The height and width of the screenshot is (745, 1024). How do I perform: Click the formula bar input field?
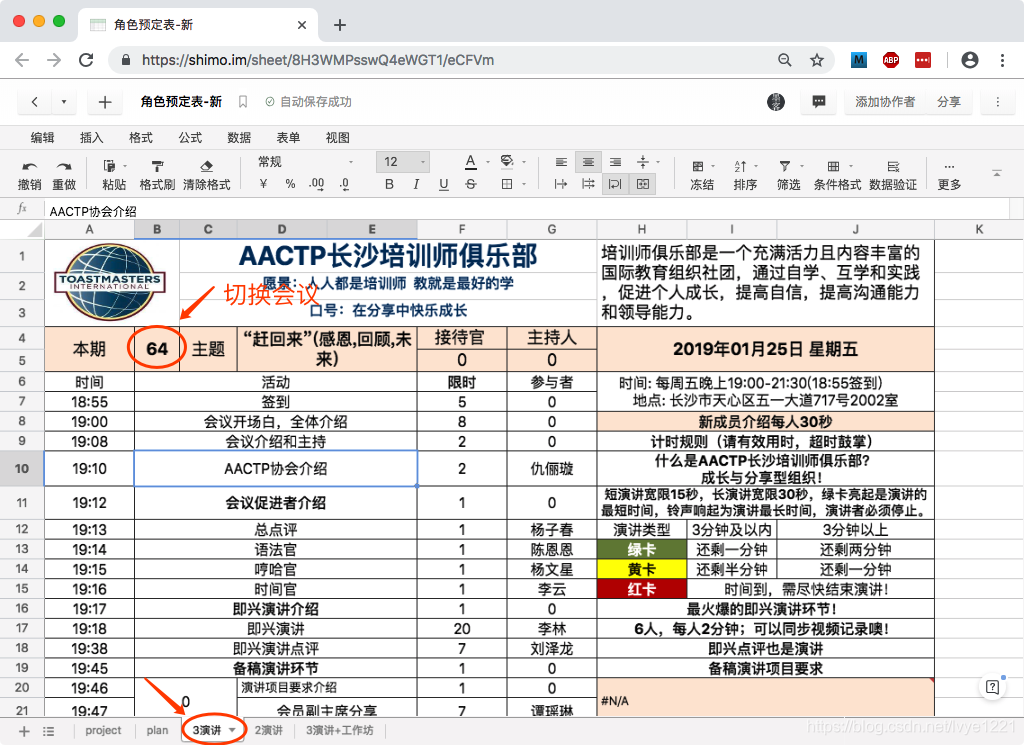pos(529,211)
